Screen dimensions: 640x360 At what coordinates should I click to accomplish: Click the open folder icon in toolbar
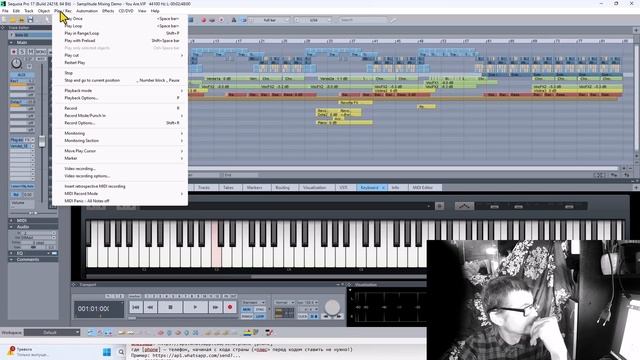point(13,20)
